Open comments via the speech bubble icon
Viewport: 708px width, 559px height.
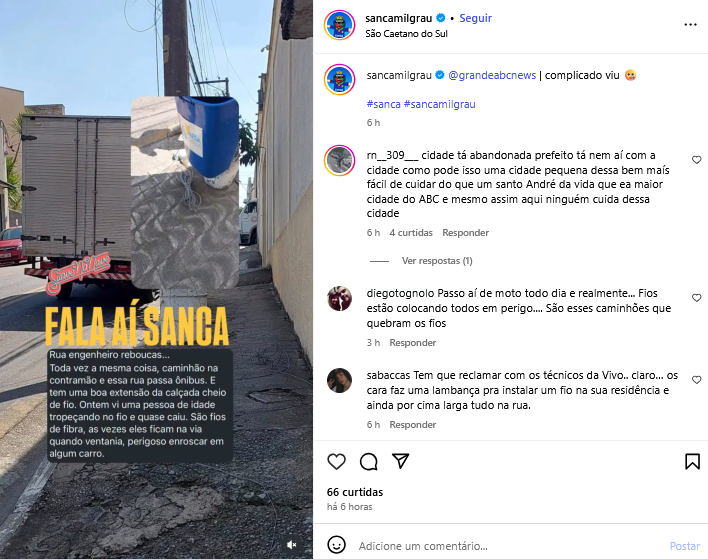tap(368, 461)
